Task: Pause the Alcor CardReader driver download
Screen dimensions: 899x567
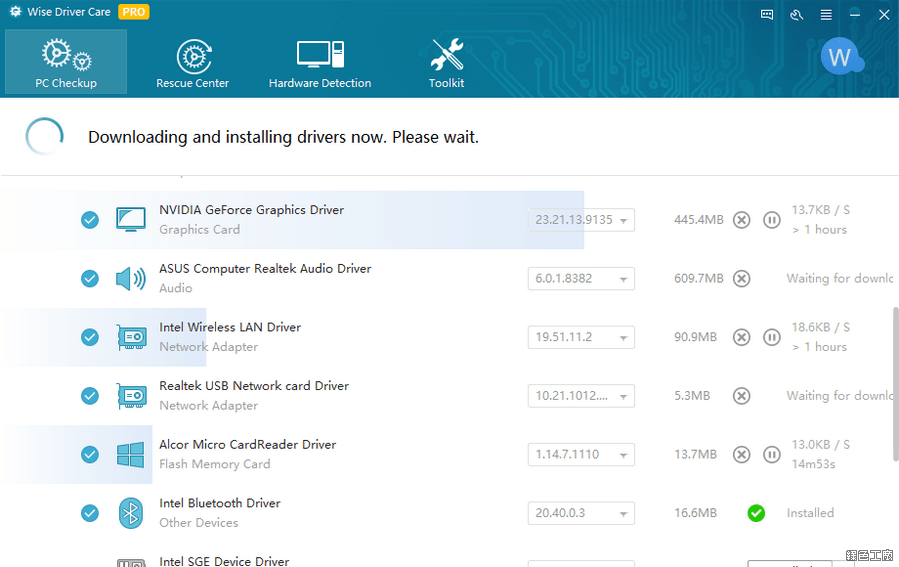Action: [x=772, y=455]
